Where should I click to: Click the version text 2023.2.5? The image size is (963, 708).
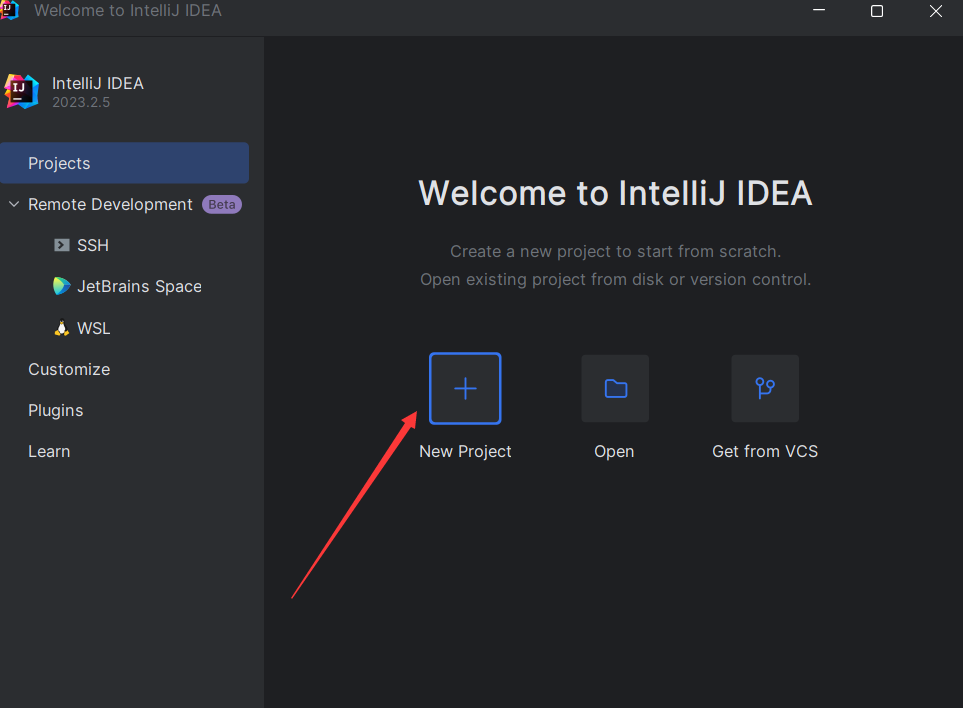pyautogui.click(x=81, y=103)
